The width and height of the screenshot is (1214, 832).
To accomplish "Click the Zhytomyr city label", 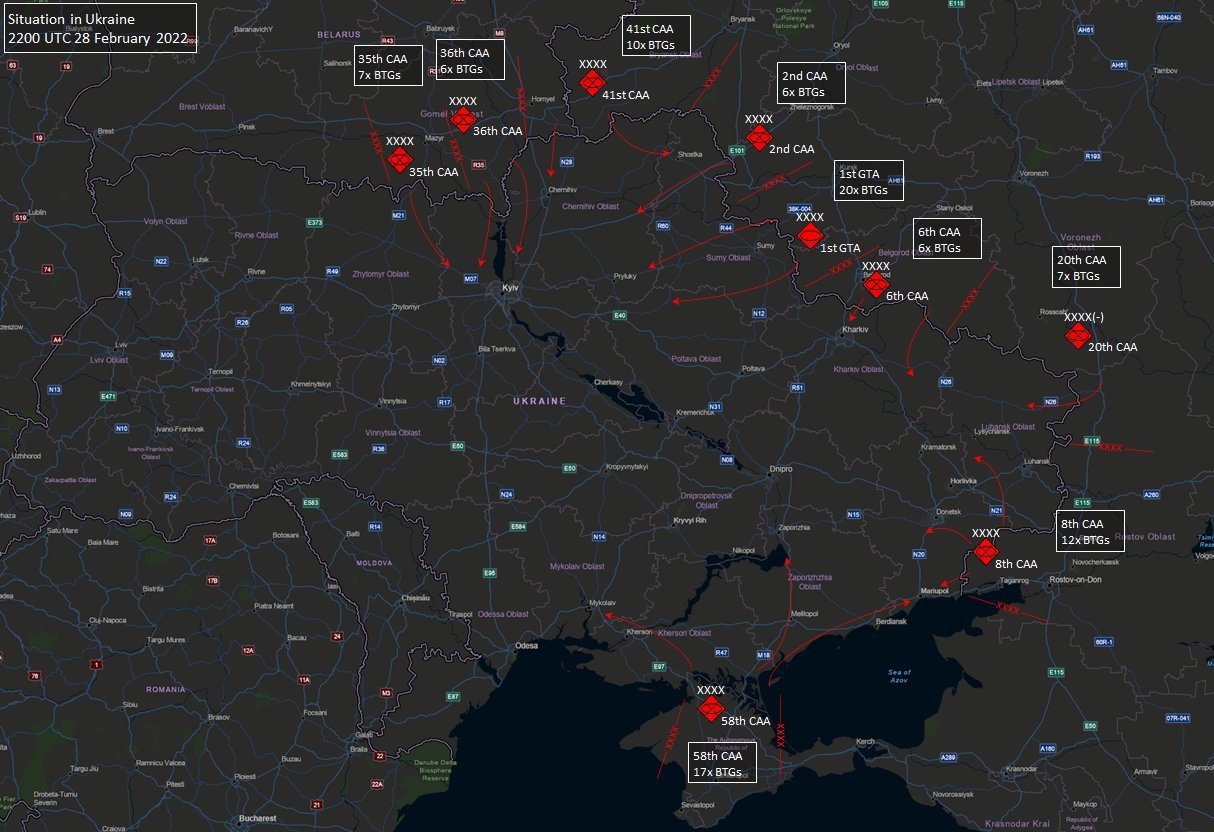I will coord(406,307).
